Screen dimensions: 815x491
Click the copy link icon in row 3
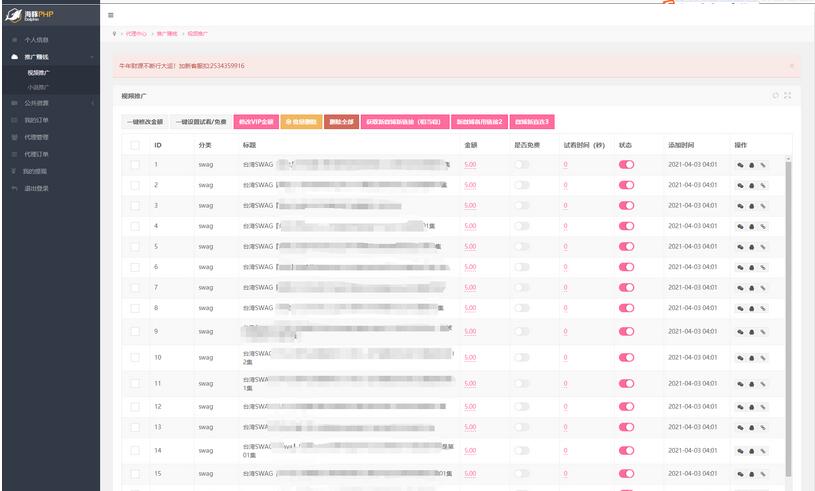[762, 206]
